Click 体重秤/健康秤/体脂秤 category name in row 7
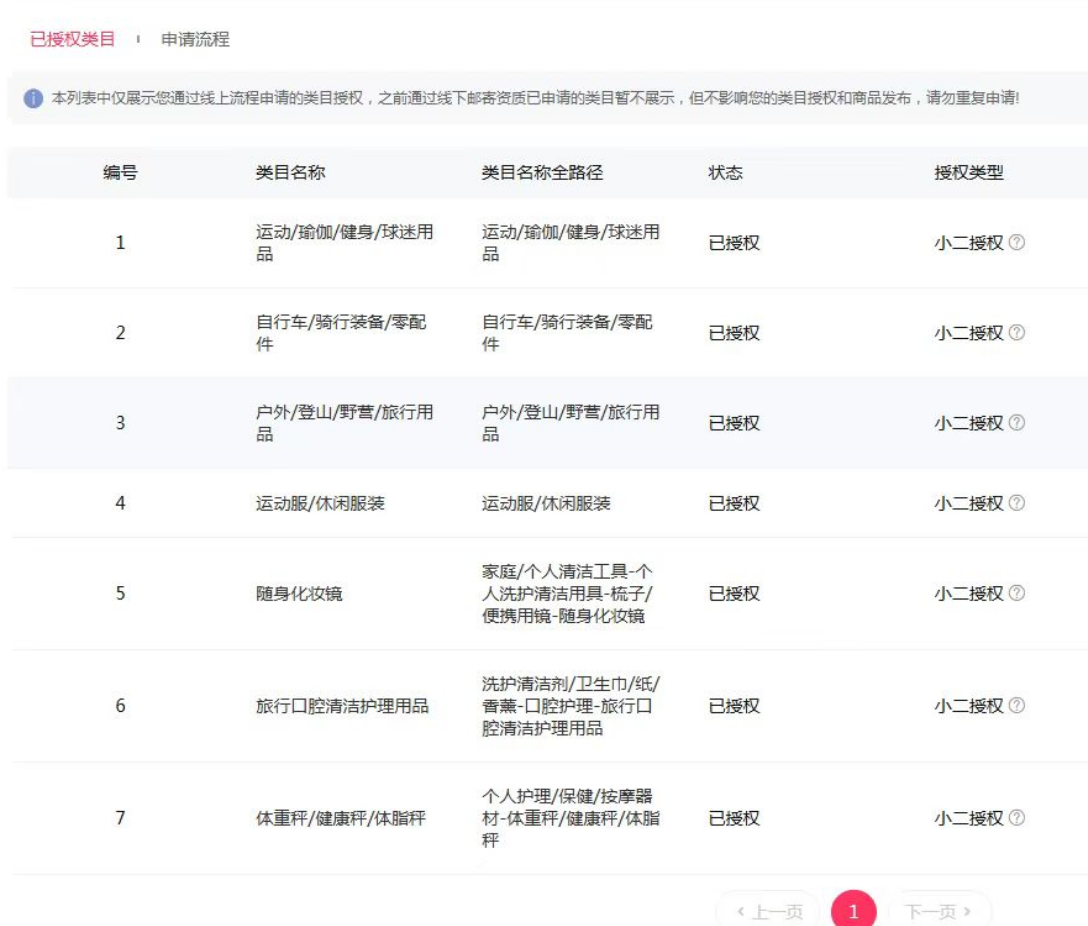1088x926 pixels. pyautogui.click(x=340, y=818)
